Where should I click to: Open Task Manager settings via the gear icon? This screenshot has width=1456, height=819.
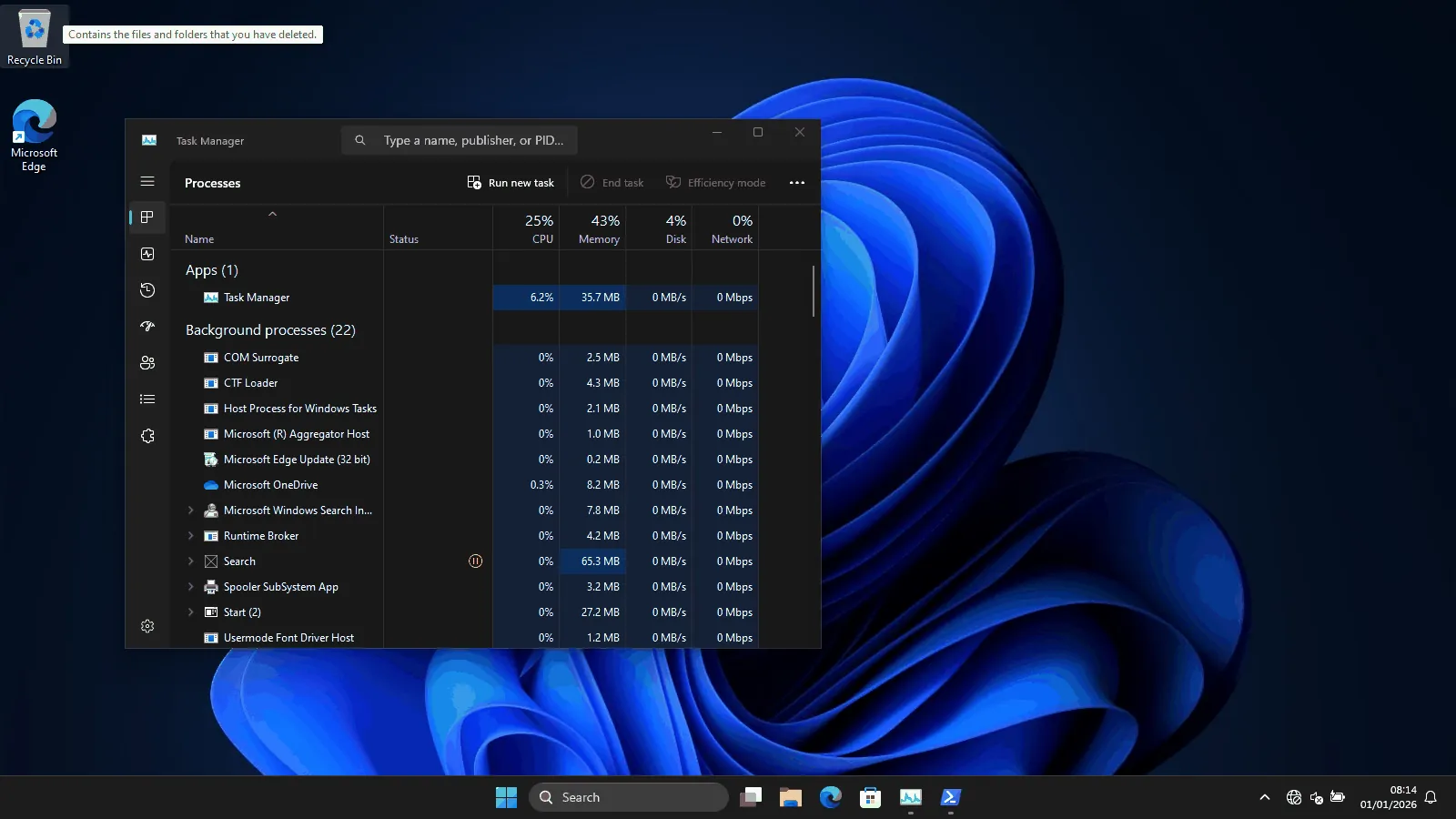(147, 625)
